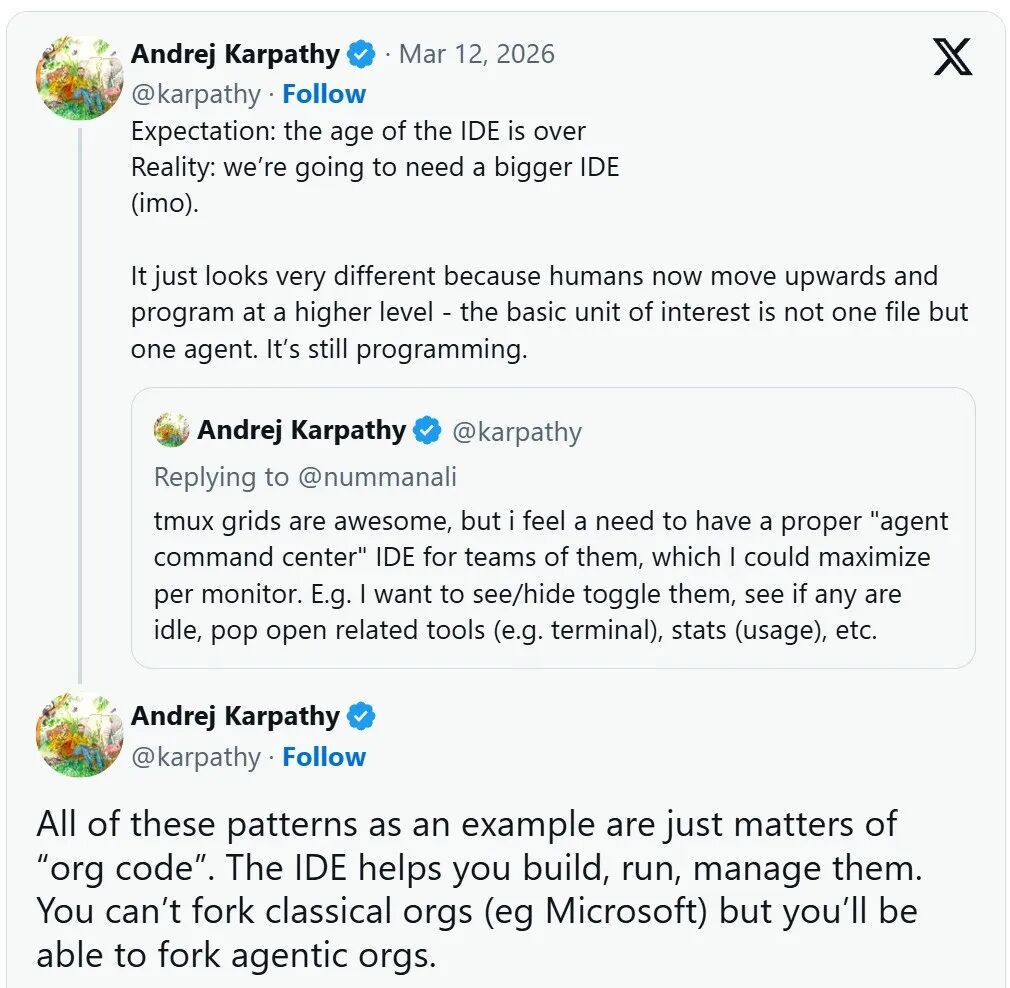Open the Mar 12, 2026 timestamp

[476, 54]
